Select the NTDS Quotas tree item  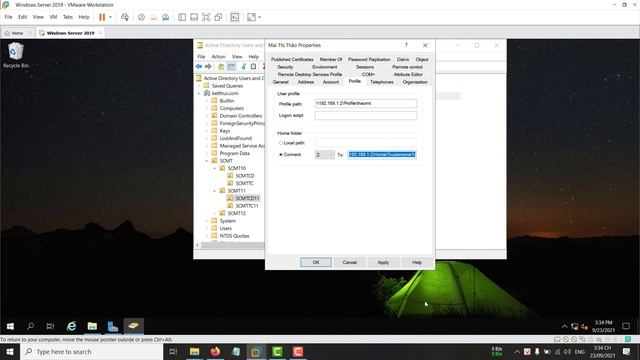pos(234,236)
